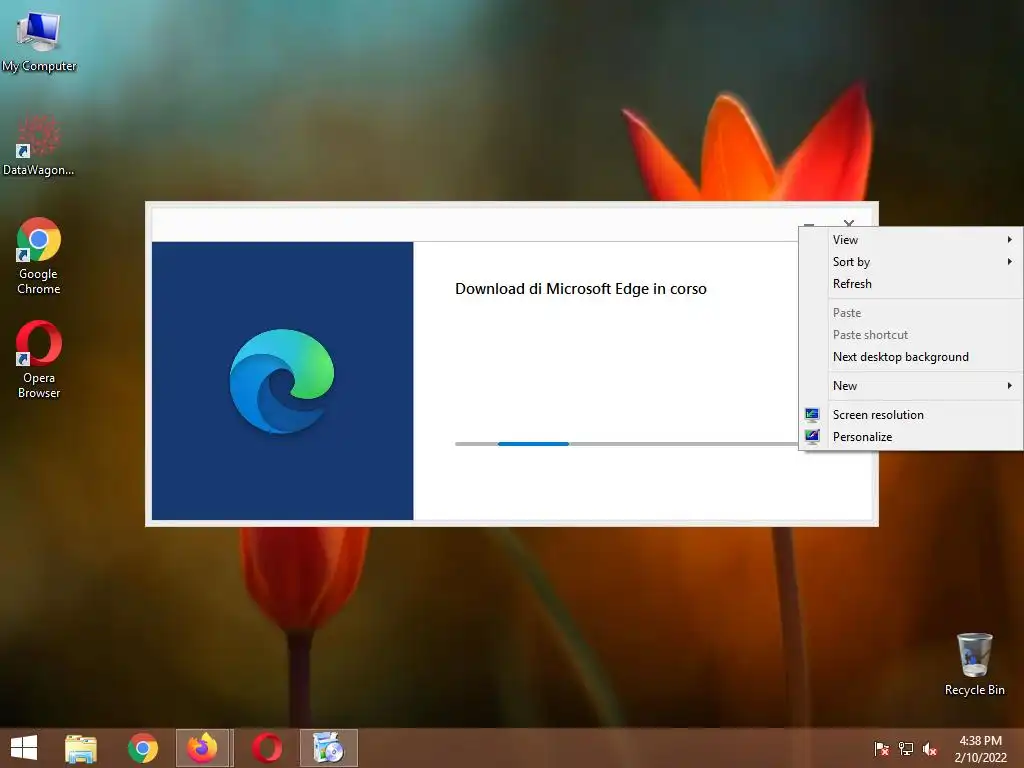Select the installer disc taskbar icon
The height and width of the screenshot is (768, 1024).
(328, 748)
